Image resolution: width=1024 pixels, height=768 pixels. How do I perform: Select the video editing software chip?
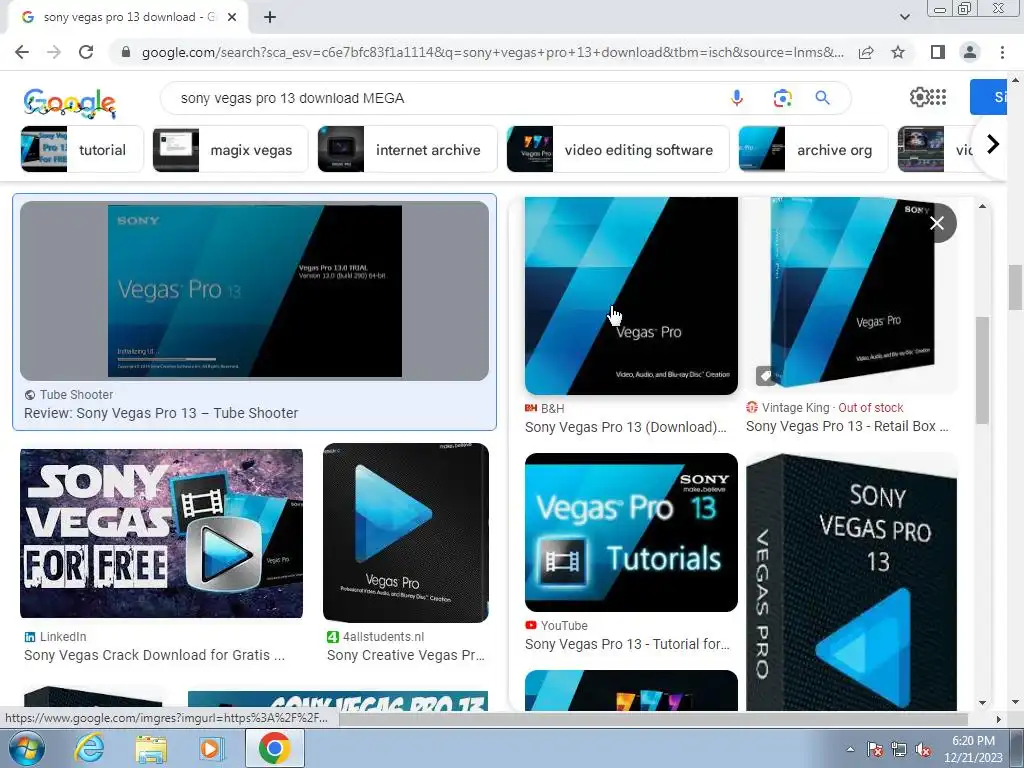pyautogui.click(x=618, y=150)
